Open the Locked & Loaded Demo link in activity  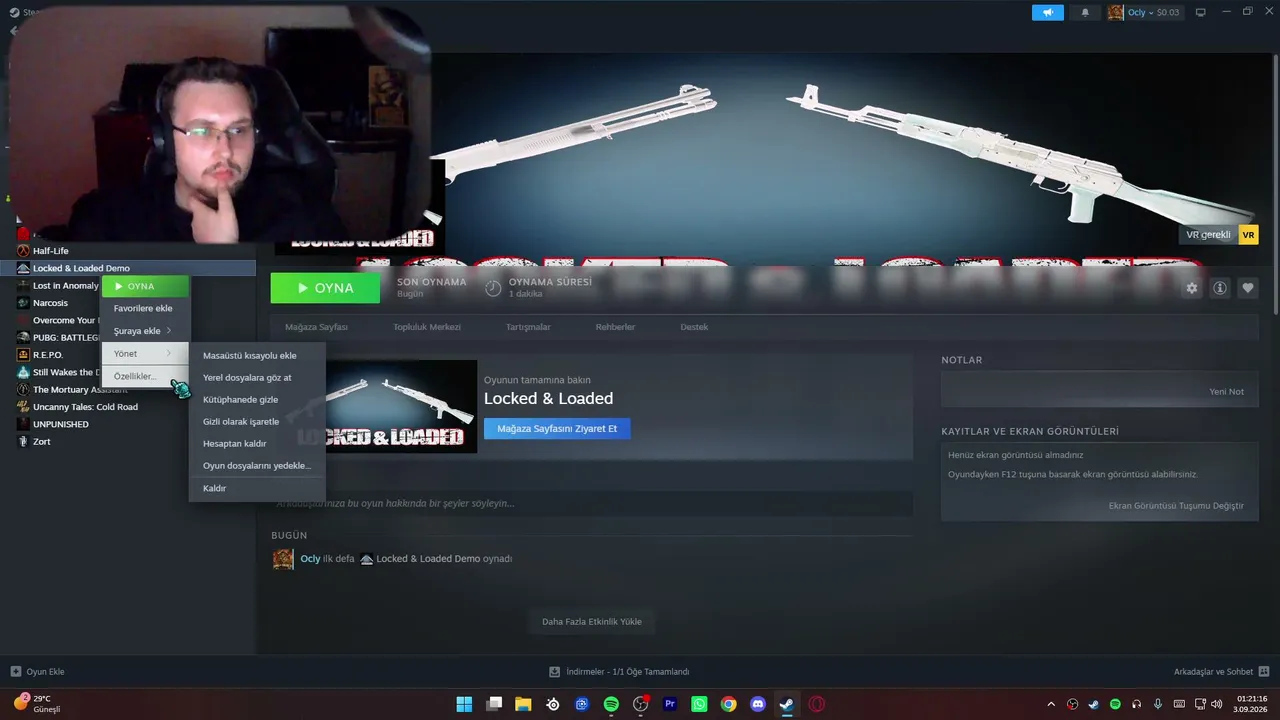click(428, 559)
